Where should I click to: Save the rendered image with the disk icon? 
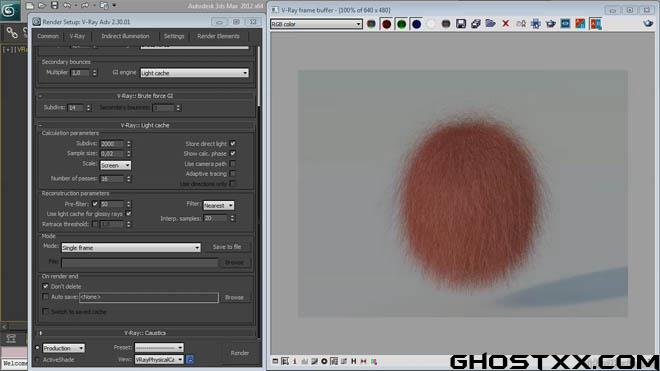[461, 24]
